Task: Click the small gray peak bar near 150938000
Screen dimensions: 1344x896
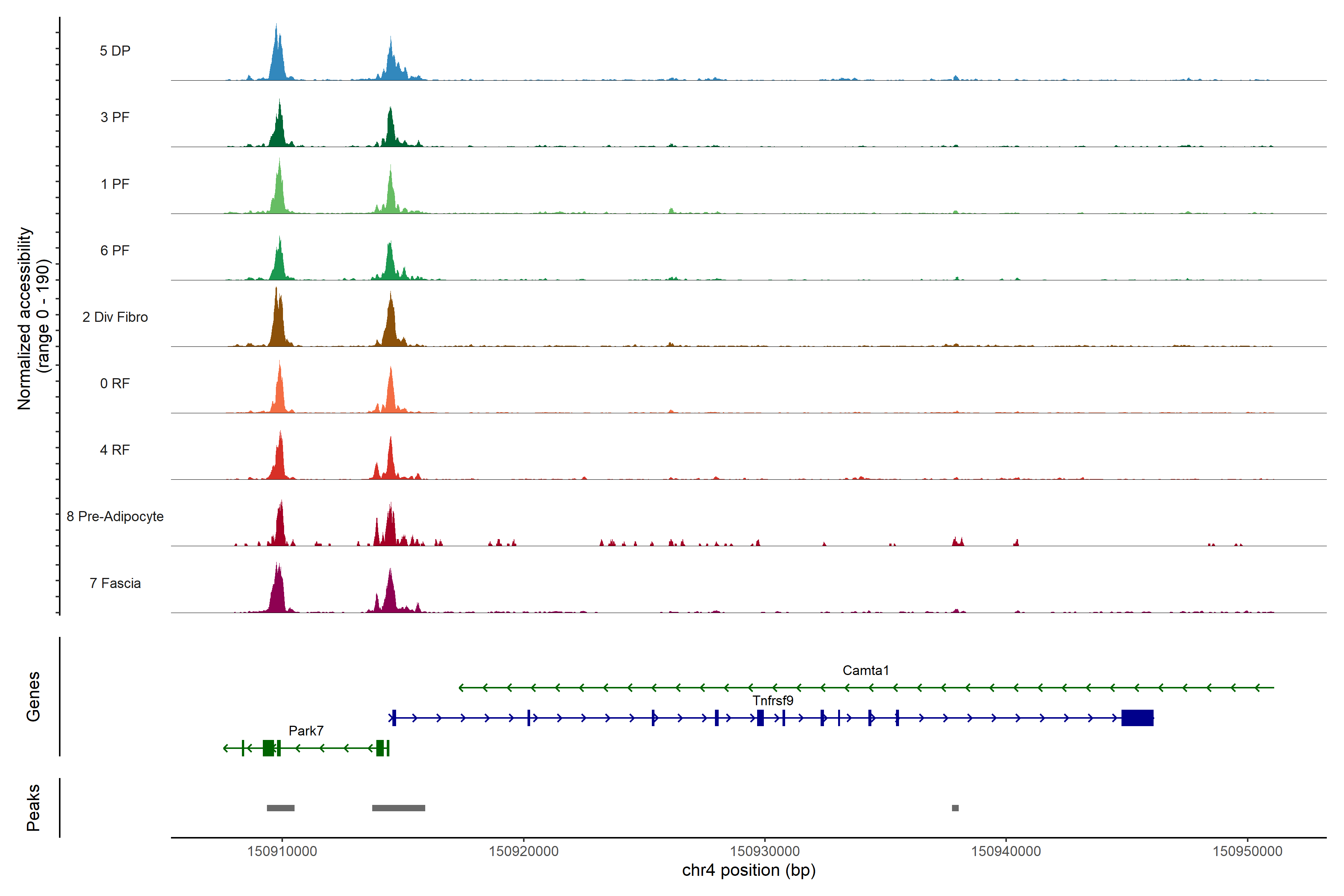Action: 955,808
